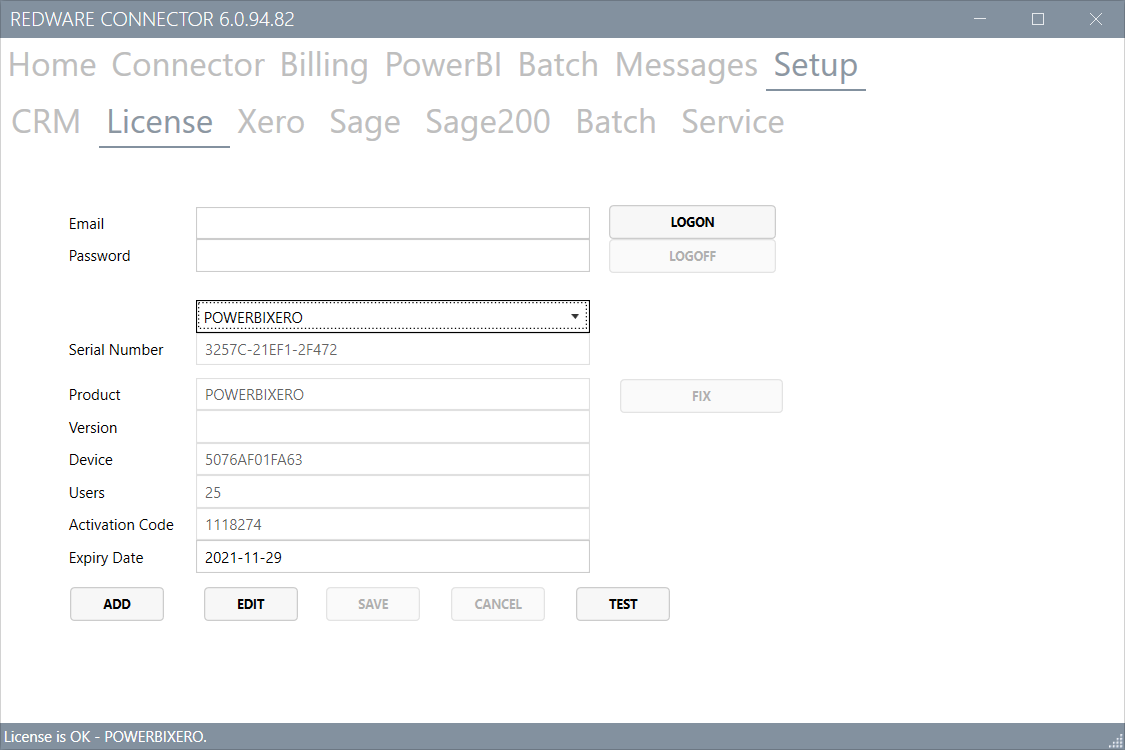Click the EDIT button
Viewport: 1125px width, 750px height.
tap(250, 604)
